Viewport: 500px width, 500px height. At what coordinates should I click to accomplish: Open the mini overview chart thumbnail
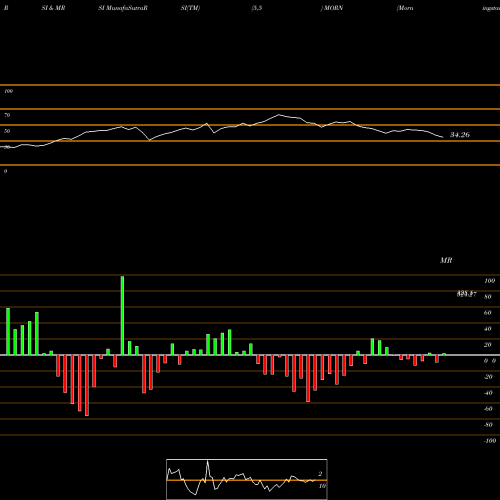coord(247,479)
